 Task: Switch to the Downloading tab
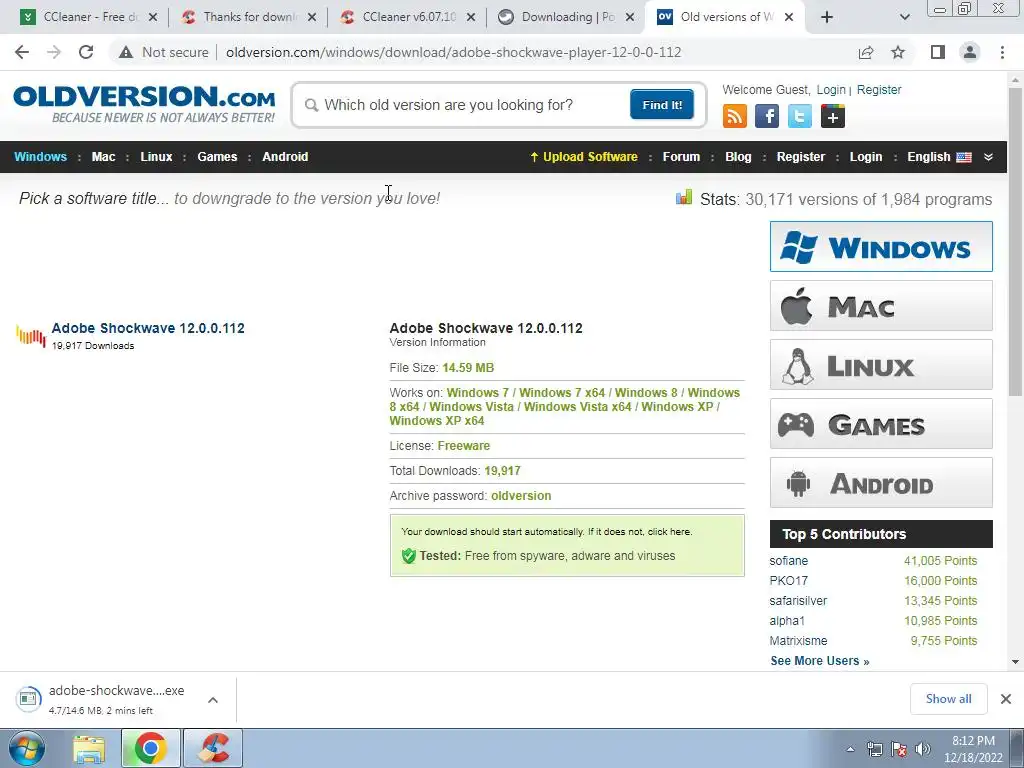(567, 17)
